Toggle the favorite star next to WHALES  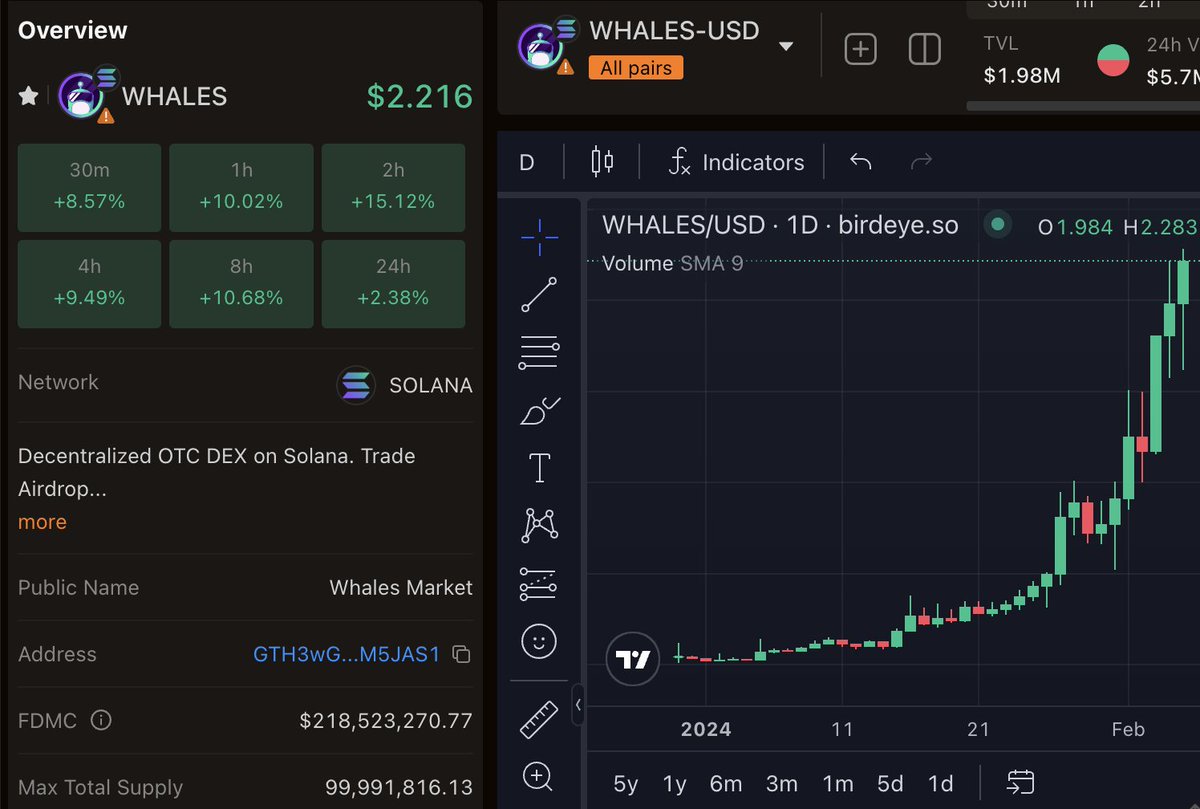(29, 96)
